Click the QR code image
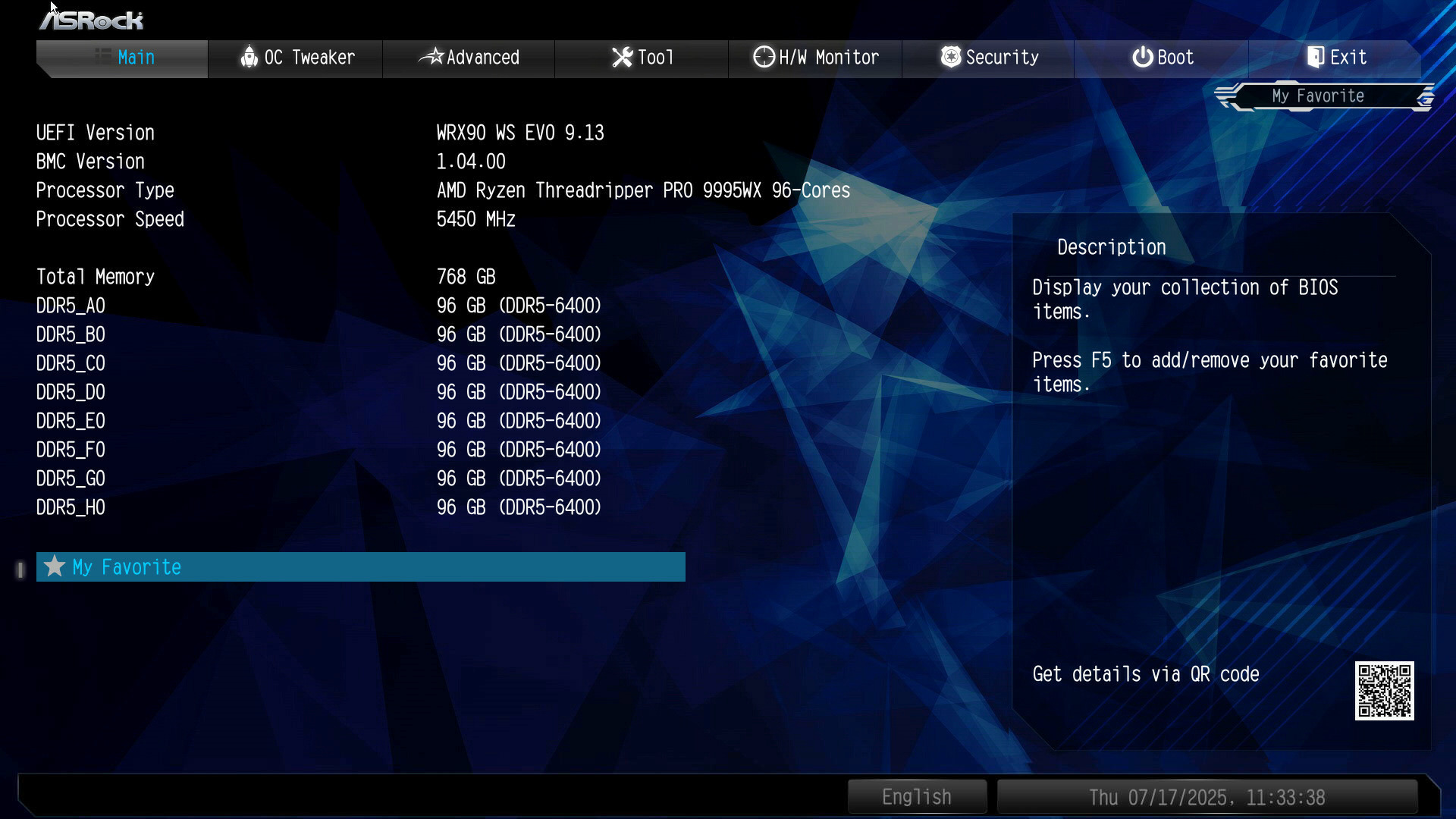1456x819 pixels. 1384,691
